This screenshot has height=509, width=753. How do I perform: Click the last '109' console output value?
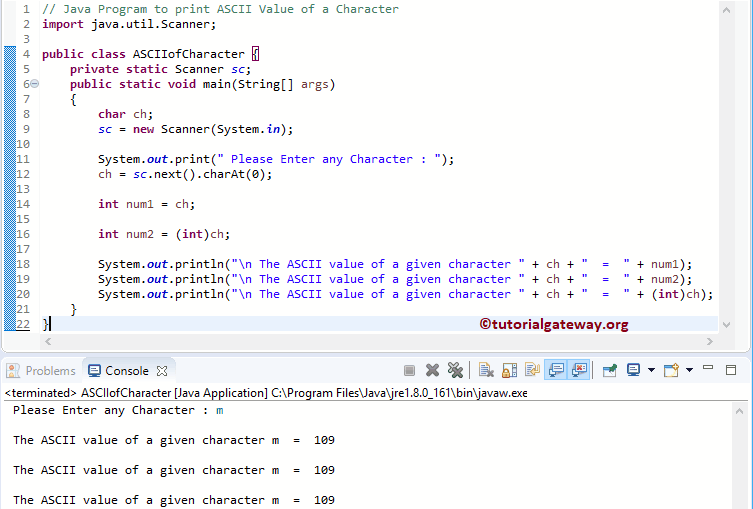click(x=324, y=500)
